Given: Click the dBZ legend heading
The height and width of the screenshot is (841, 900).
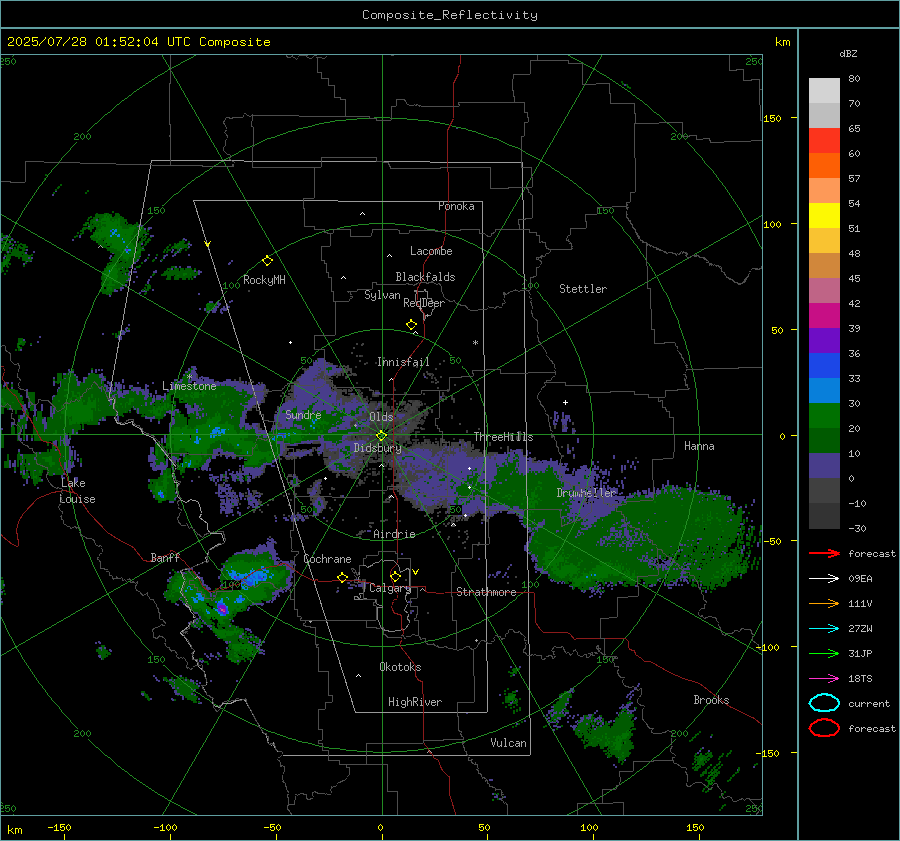Looking at the screenshot, I should (848, 53).
